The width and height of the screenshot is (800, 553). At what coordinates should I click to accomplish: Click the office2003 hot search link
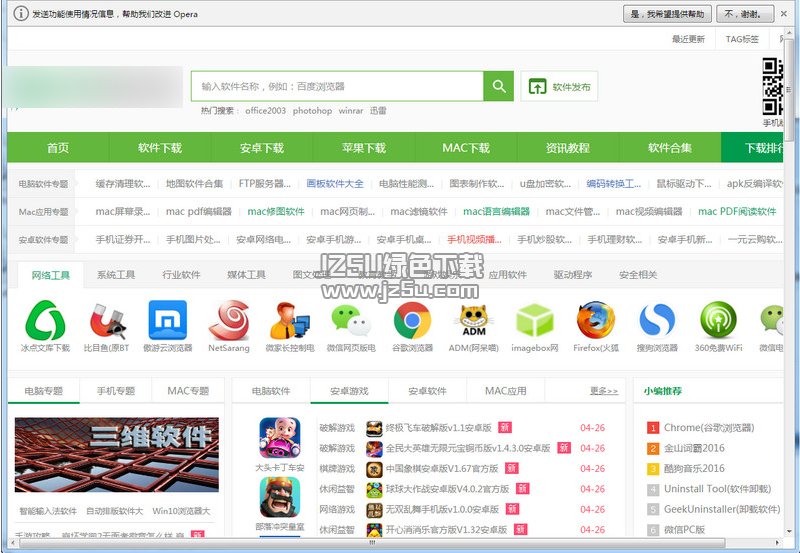265,111
